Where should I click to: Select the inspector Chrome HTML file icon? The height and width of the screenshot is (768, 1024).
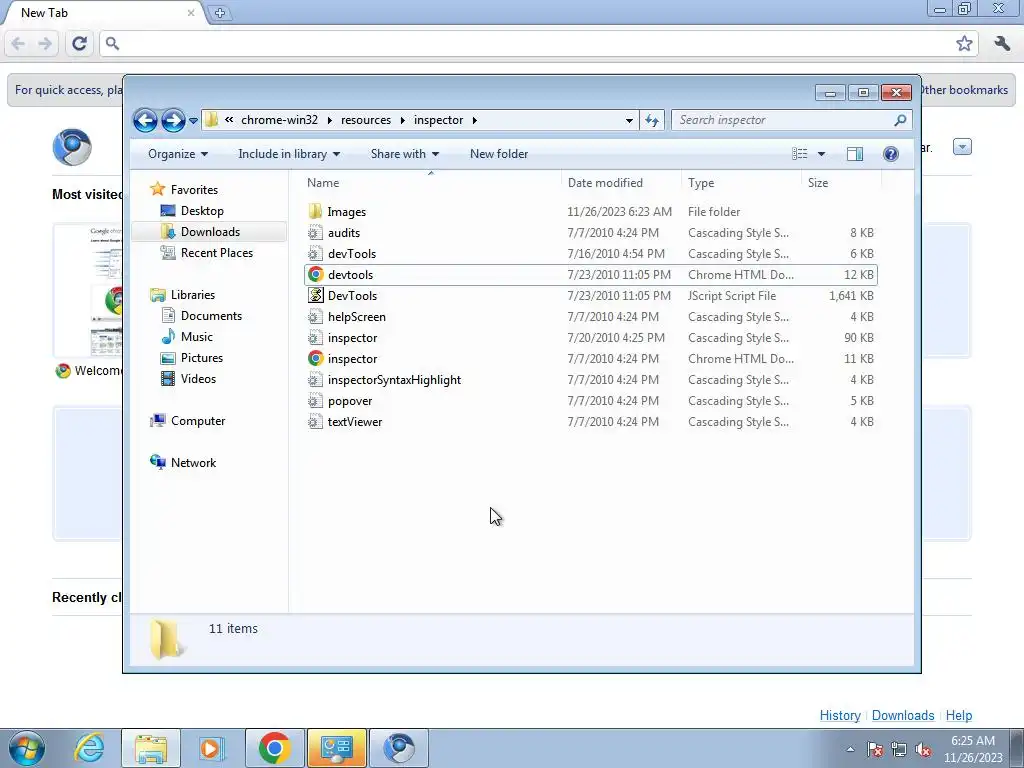(315, 359)
